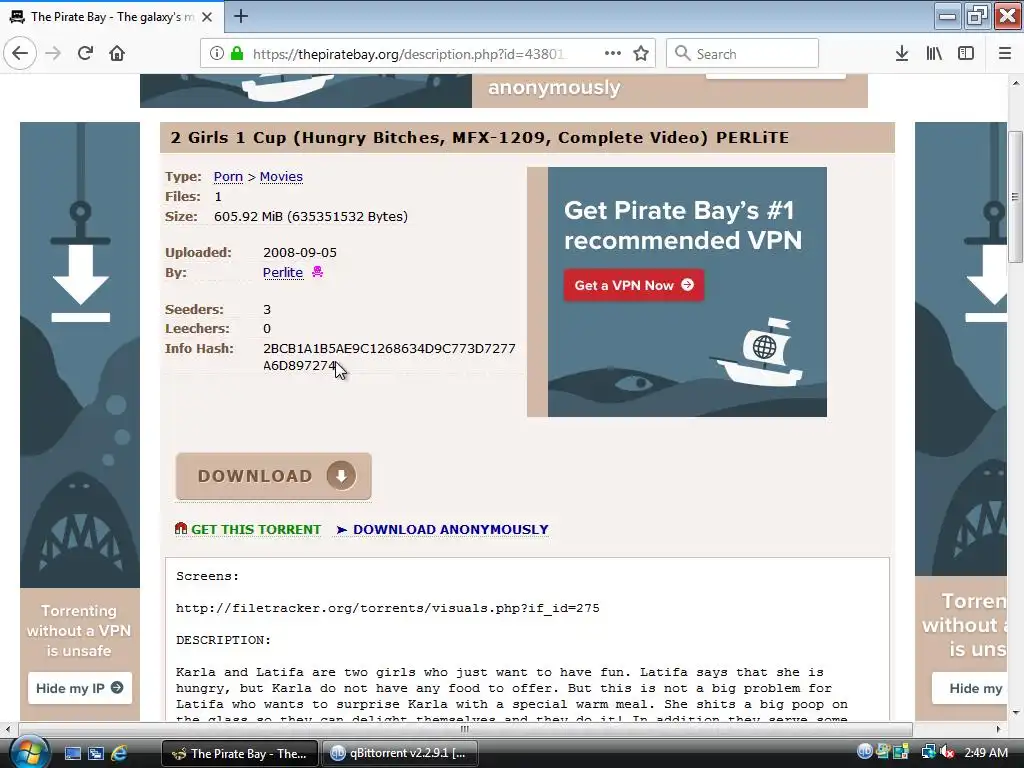Click the green padlock security icon
The image size is (1024, 768).
click(x=237, y=53)
